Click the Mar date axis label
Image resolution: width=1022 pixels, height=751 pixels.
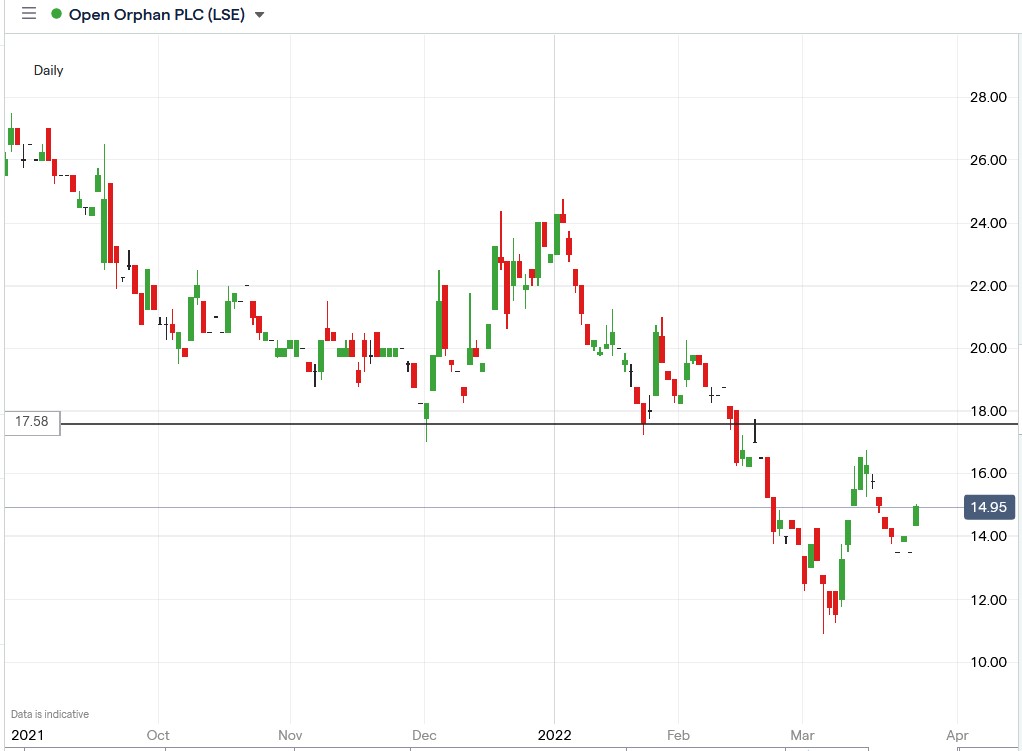tap(802, 735)
